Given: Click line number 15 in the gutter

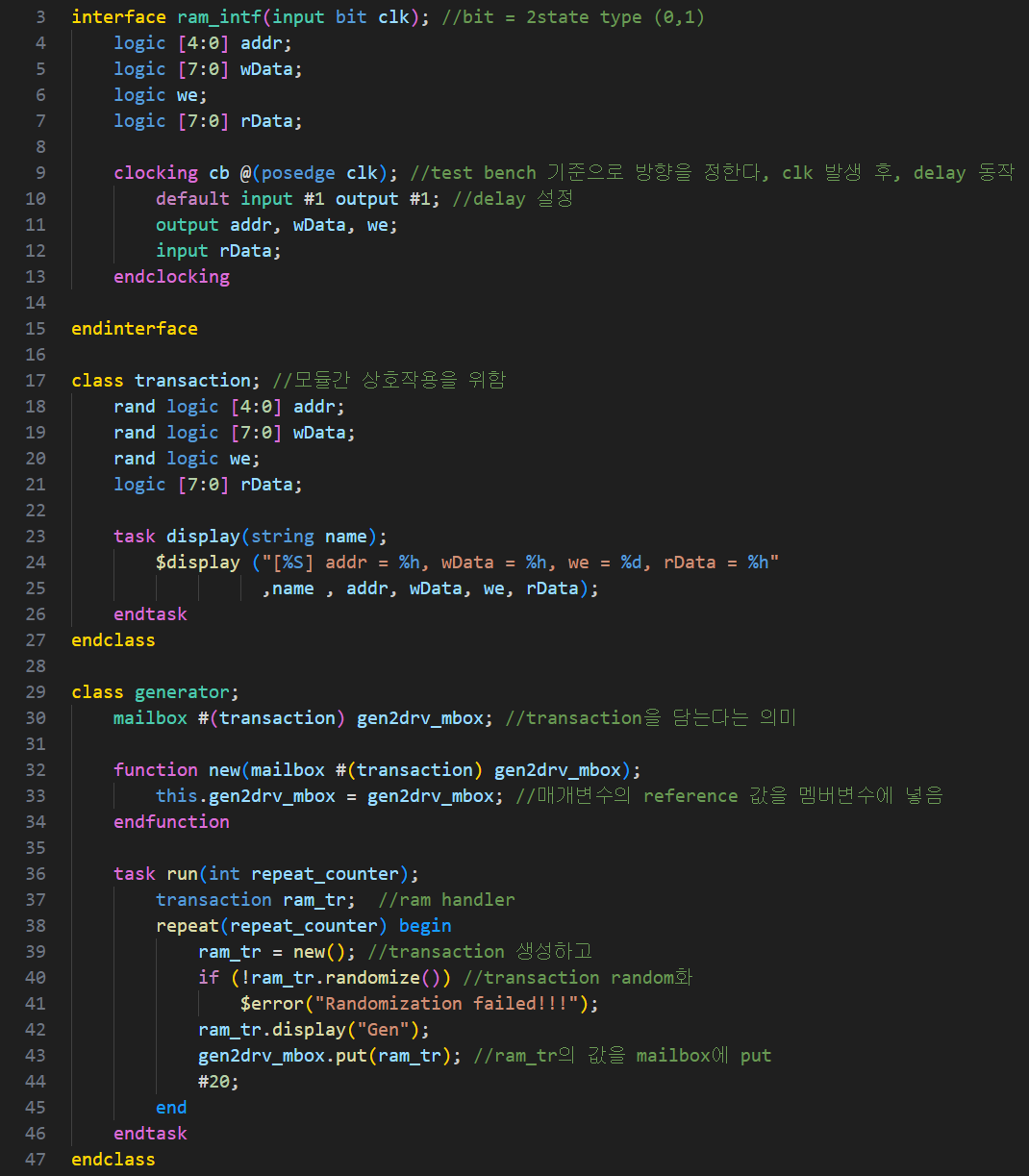Looking at the screenshot, I should pyautogui.click(x=35, y=329).
